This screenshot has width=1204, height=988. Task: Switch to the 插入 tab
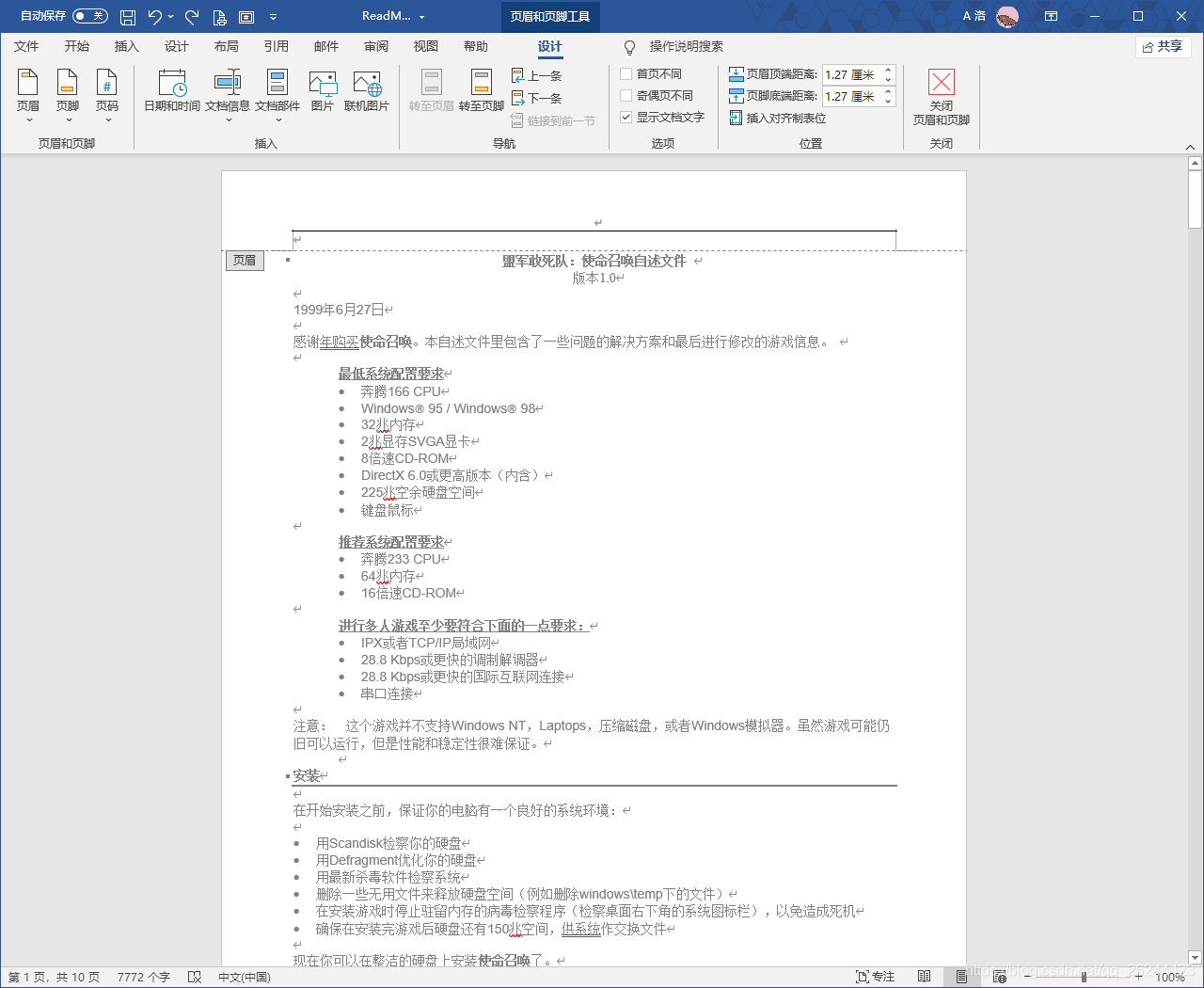click(x=127, y=46)
